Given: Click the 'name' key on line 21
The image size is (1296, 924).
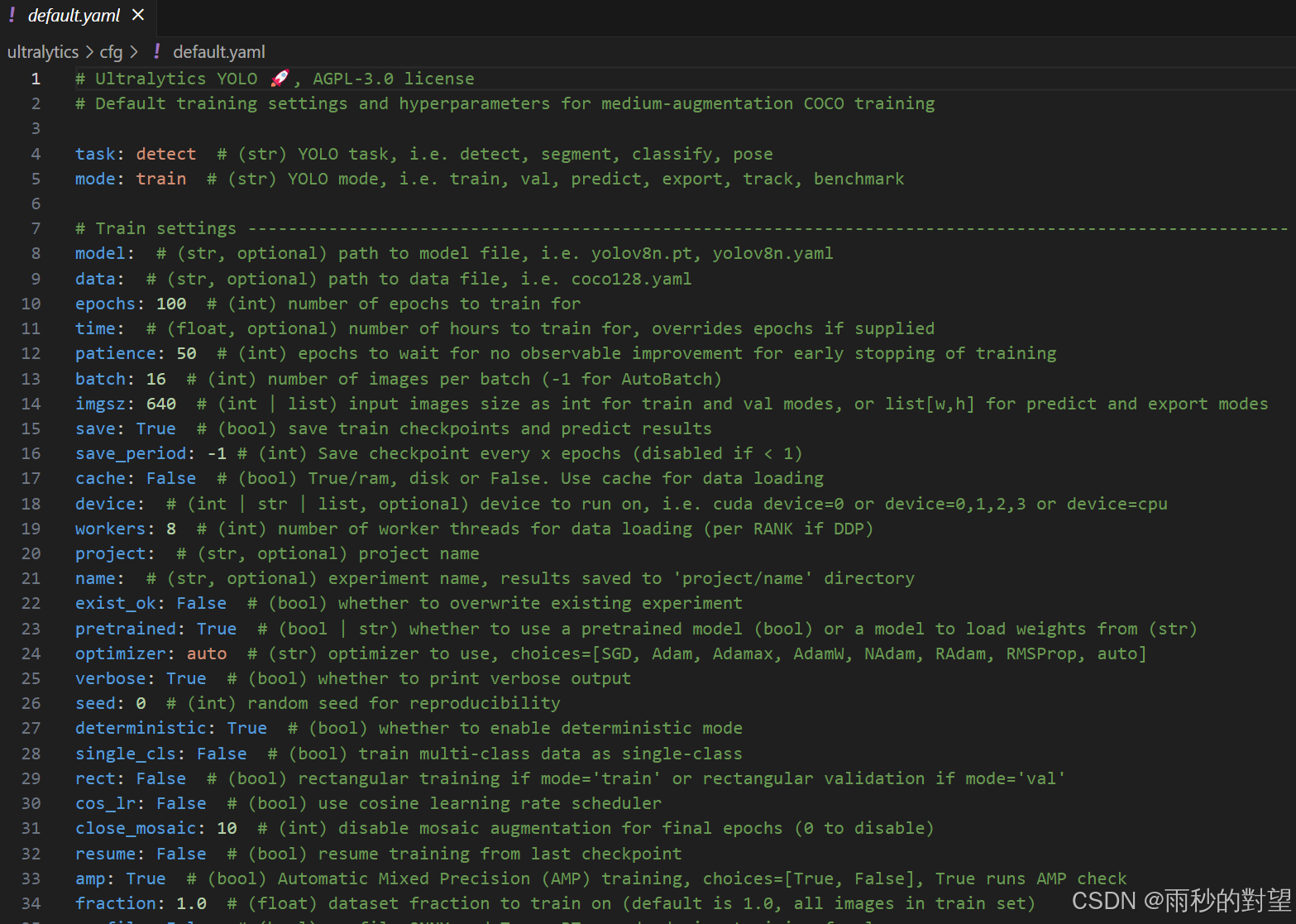Looking at the screenshot, I should click(95, 578).
